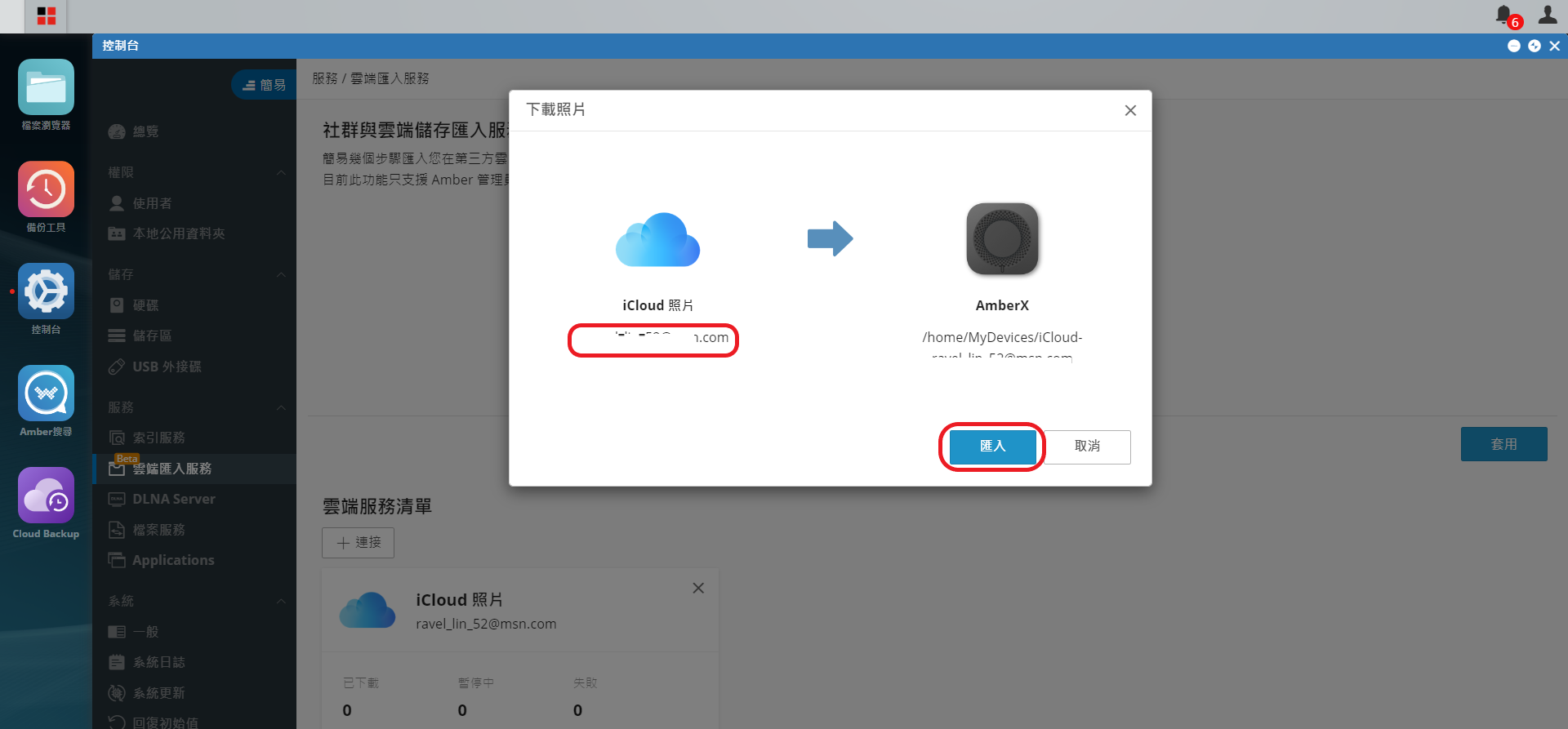Viewport: 1568px width, 729px height.
Task: Click 取消 to cancel download
Action: tap(1087, 447)
